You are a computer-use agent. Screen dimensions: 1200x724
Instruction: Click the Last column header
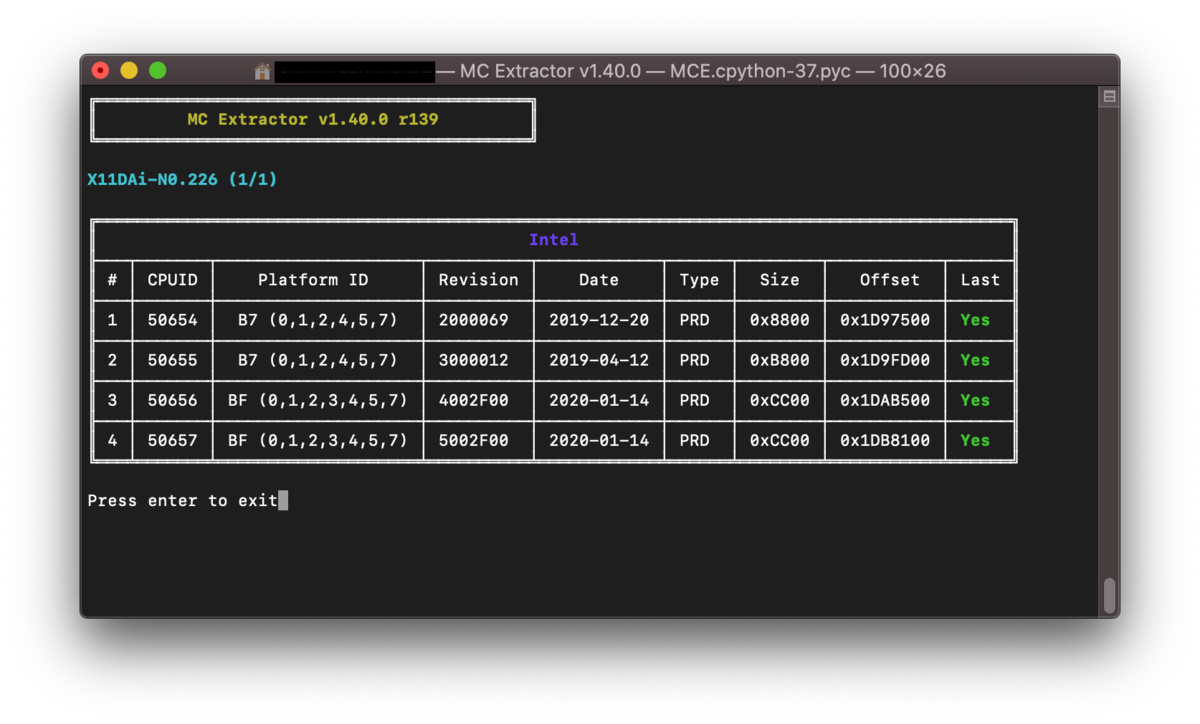tap(980, 280)
